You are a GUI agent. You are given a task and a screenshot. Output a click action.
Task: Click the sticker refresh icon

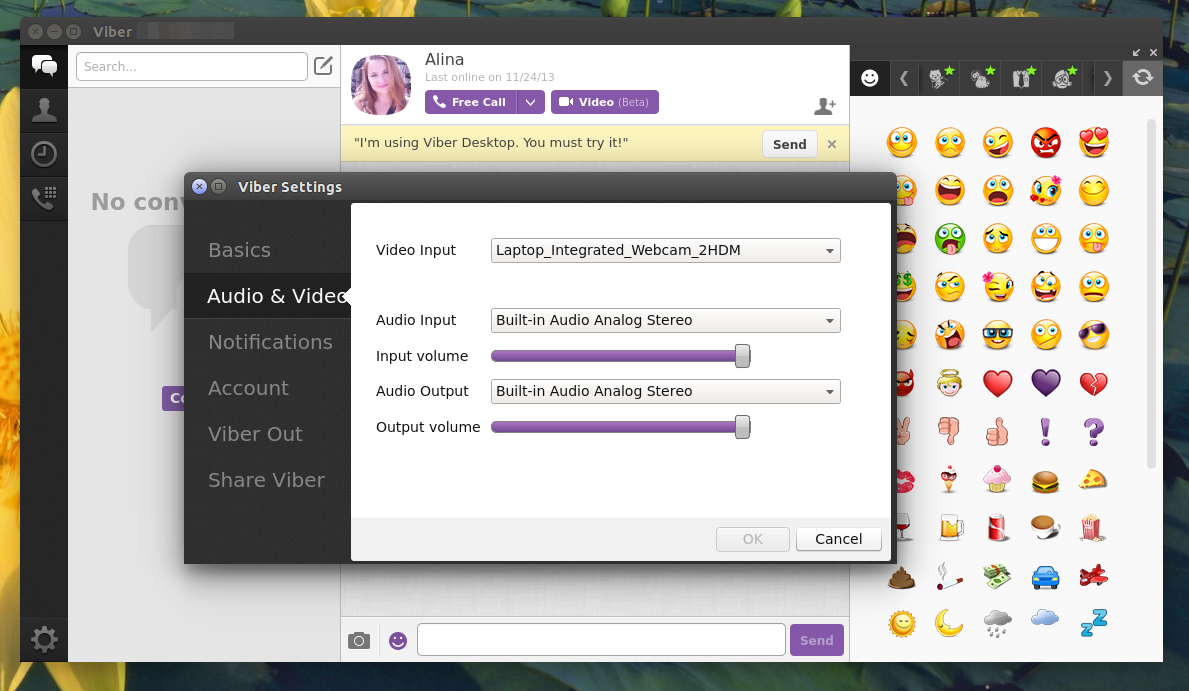tap(1143, 77)
